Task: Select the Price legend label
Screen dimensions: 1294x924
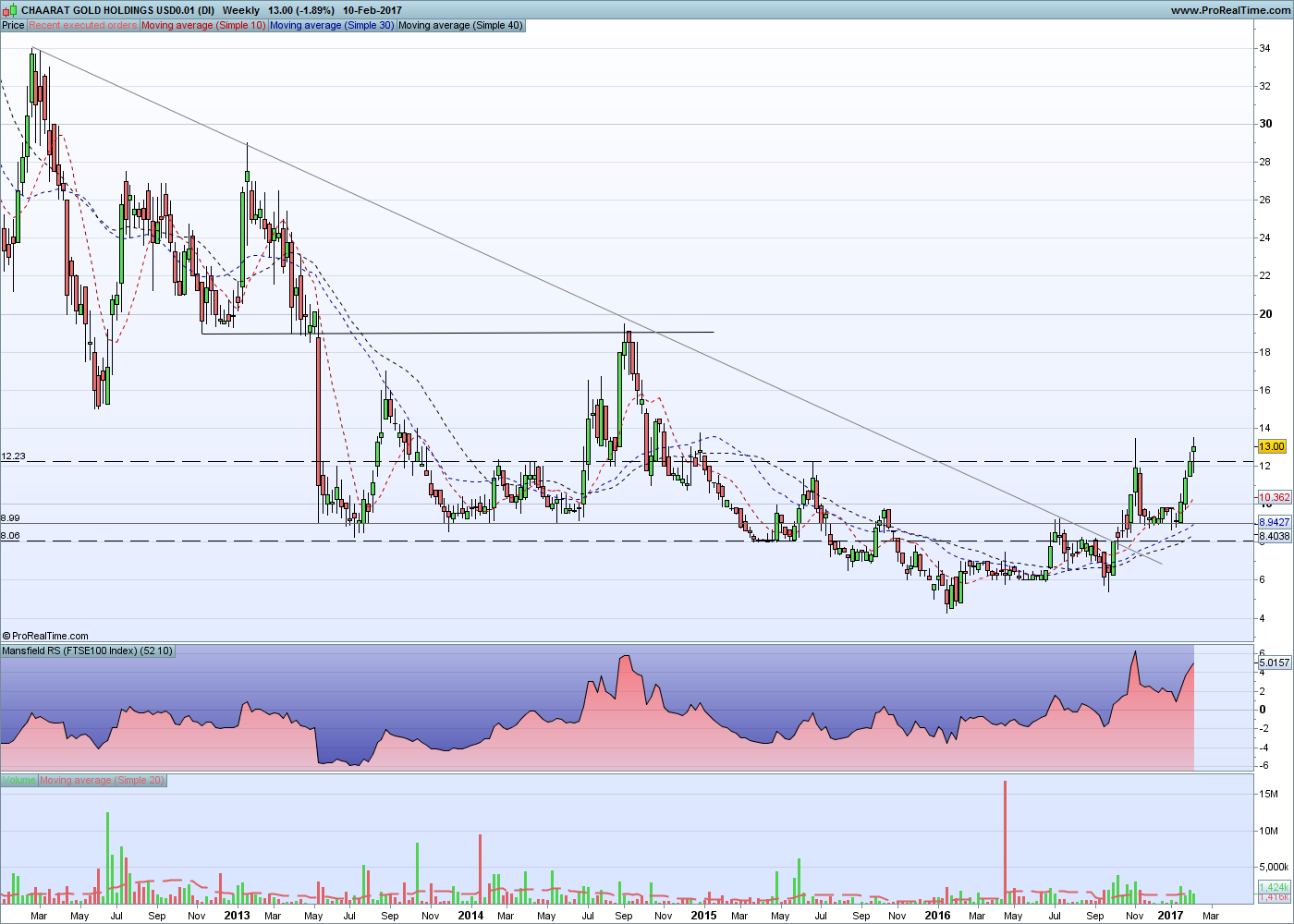Action: tap(13, 26)
